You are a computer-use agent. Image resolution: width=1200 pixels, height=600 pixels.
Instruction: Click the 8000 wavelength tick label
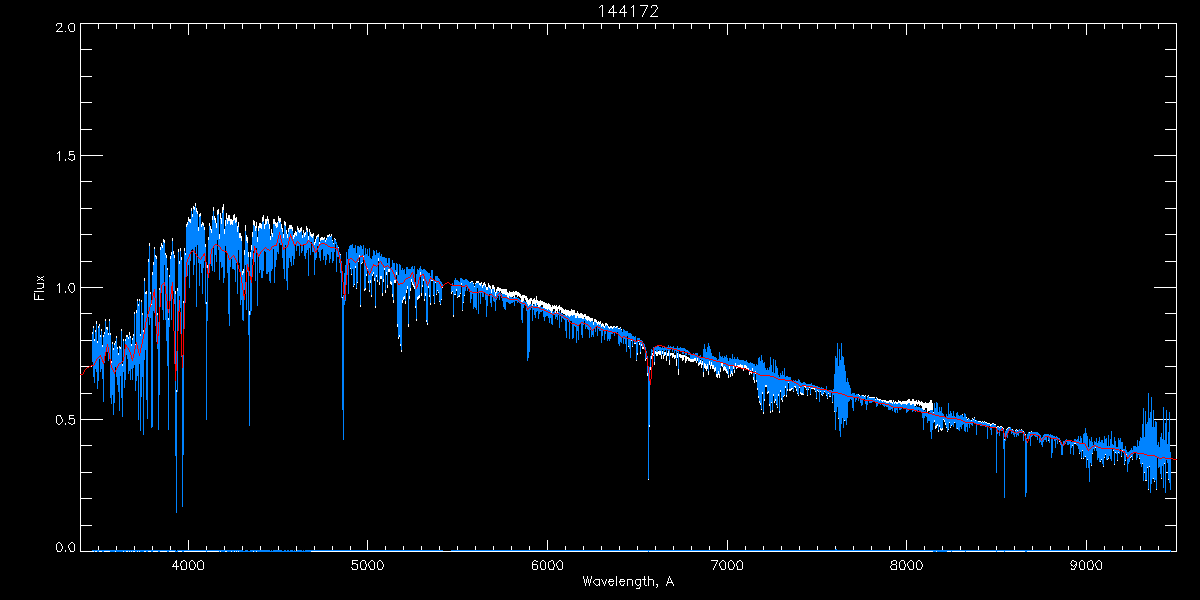pos(907,565)
